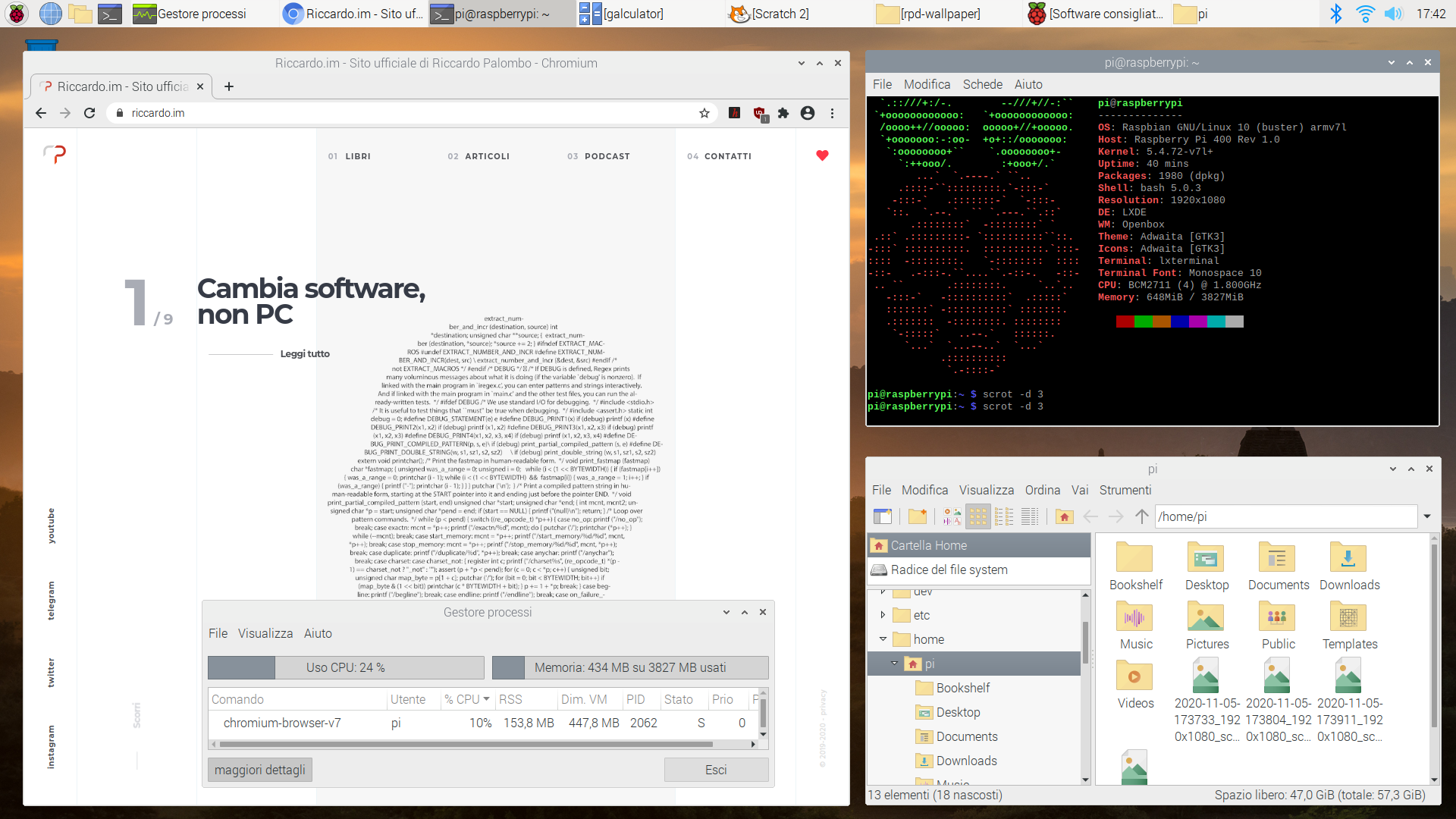Open the path history dropdown arrow
The height and width of the screenshot is (819, 1456).
pos(1427,517)
